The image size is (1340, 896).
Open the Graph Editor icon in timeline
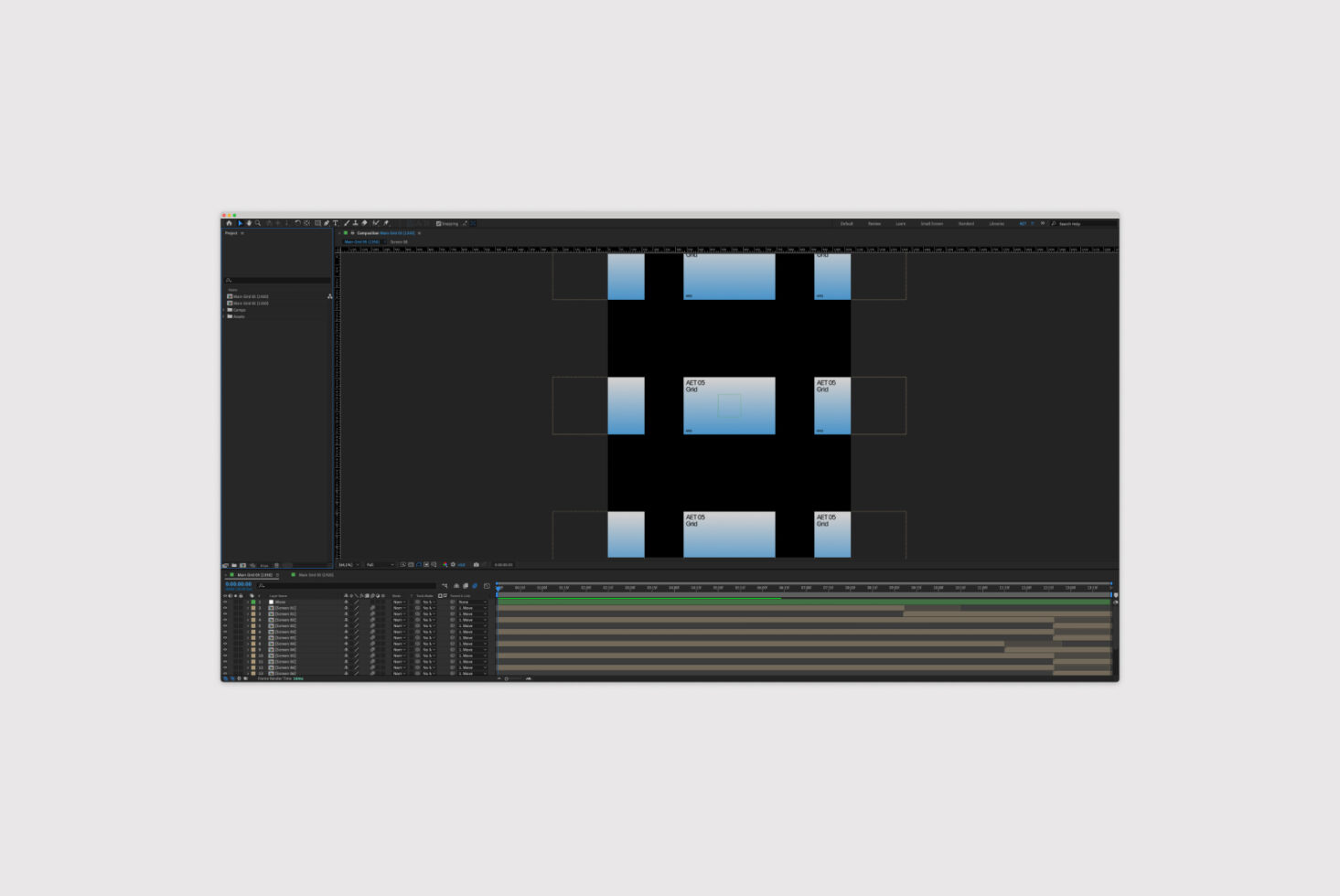[x=487, y=586]
